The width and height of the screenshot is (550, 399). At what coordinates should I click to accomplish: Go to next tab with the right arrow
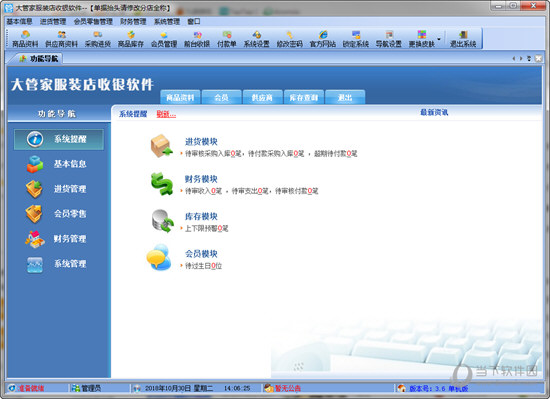pyautogui.click(x=521, y=59)
